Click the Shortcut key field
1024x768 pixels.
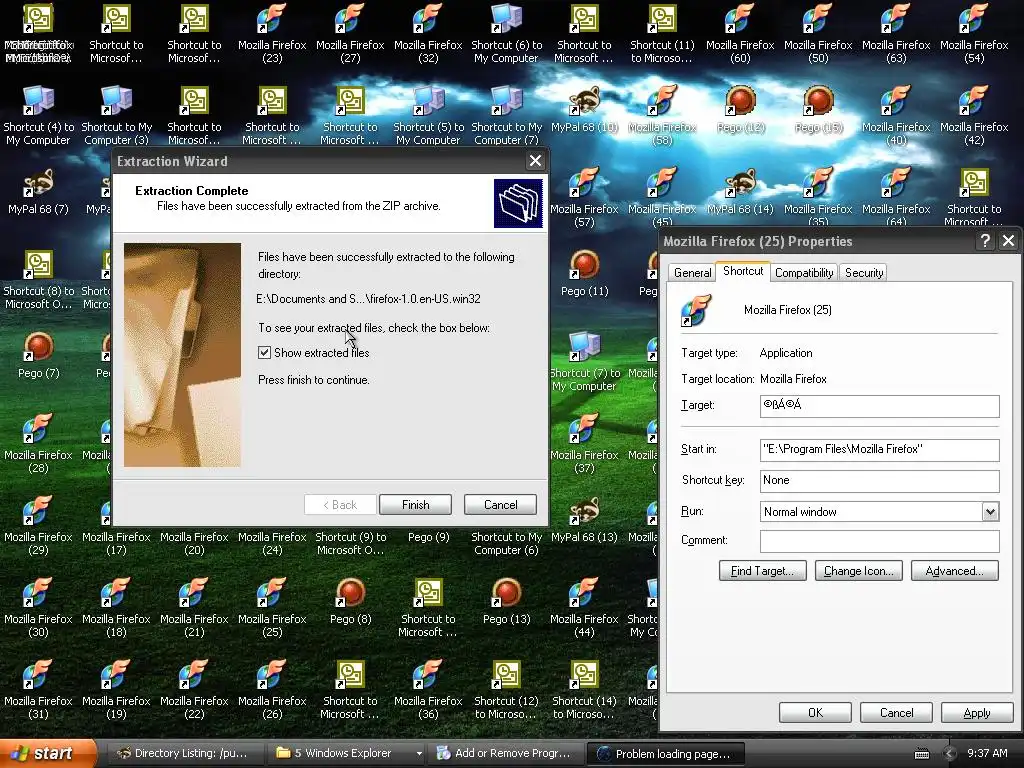click(879, 481)
